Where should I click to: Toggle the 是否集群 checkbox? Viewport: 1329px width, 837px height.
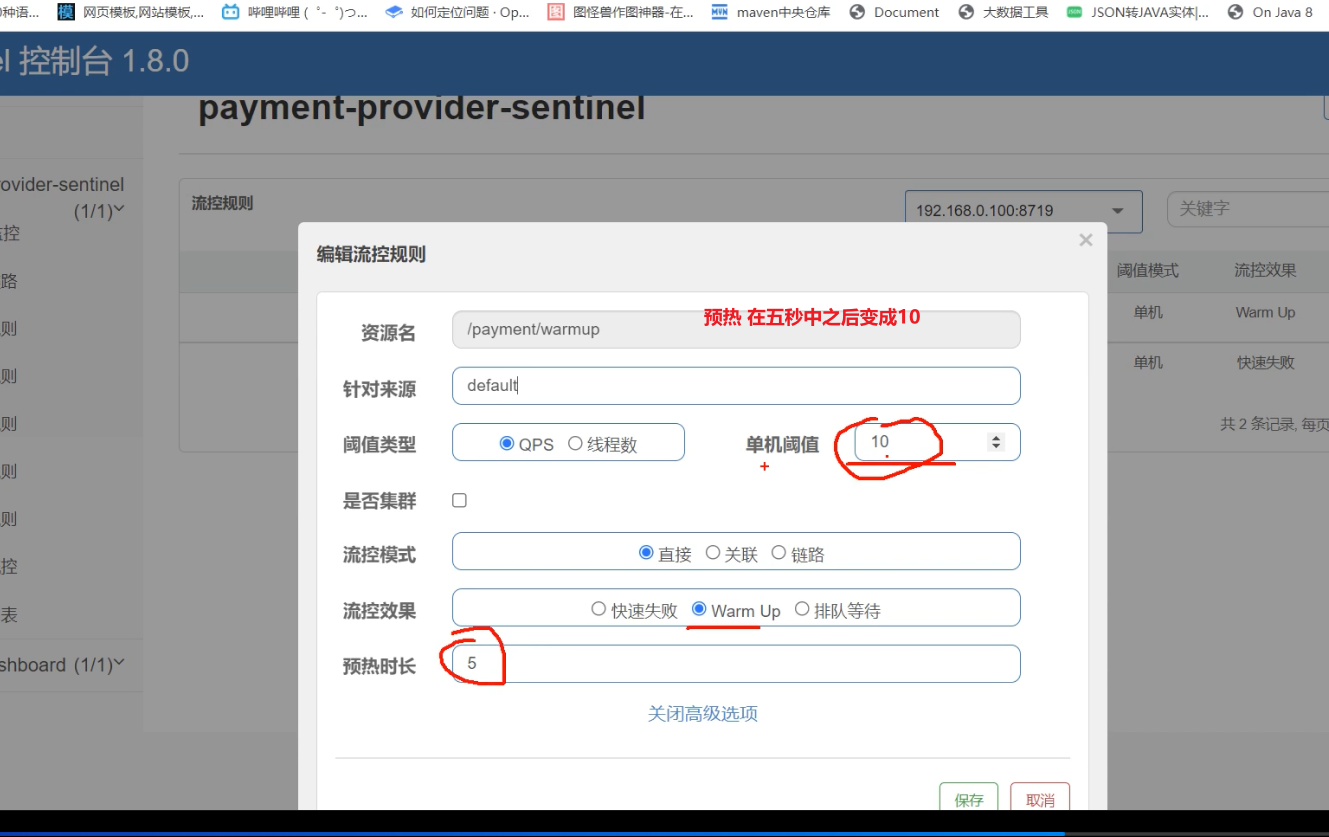tap(459, 500)
